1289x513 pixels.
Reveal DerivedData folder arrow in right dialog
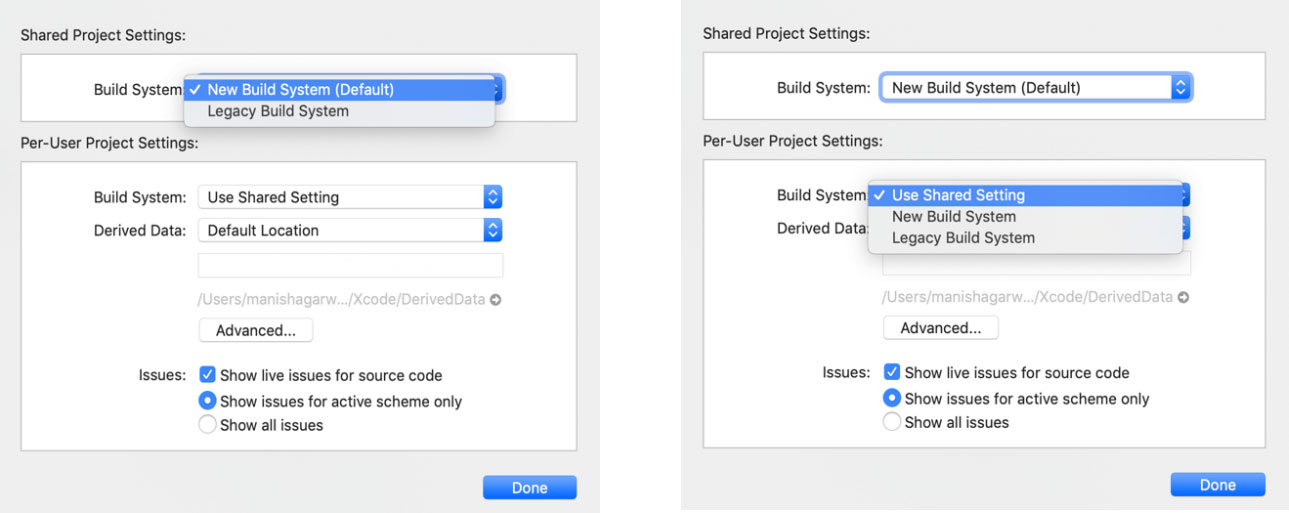[1184, 298]
